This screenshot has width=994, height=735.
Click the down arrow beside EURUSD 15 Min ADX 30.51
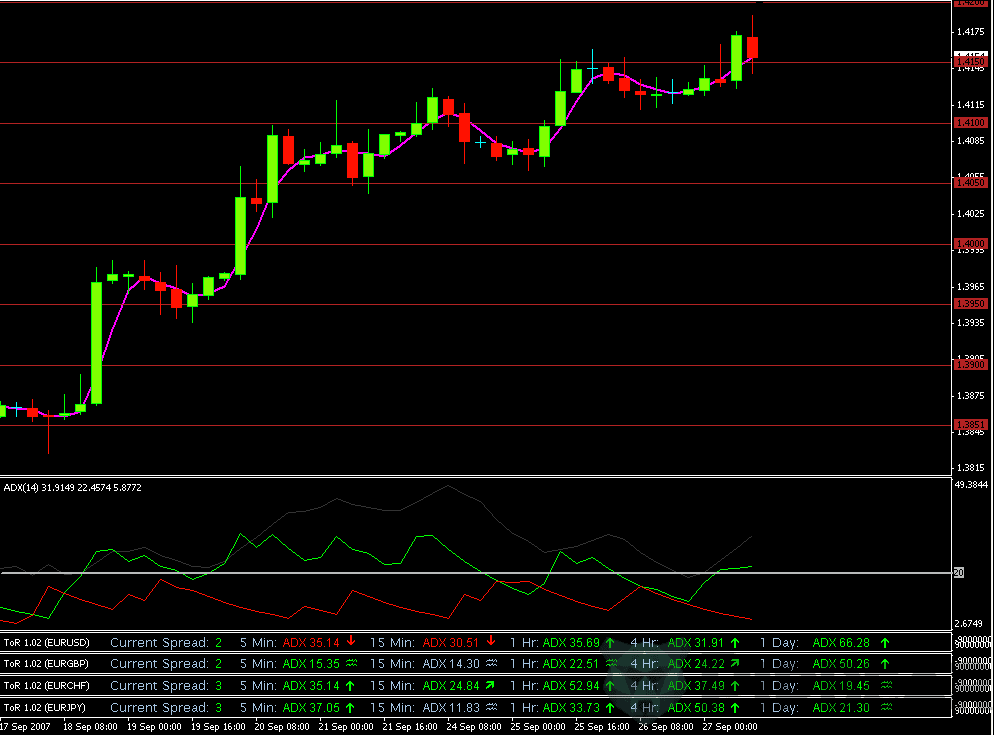coord(491,642)
